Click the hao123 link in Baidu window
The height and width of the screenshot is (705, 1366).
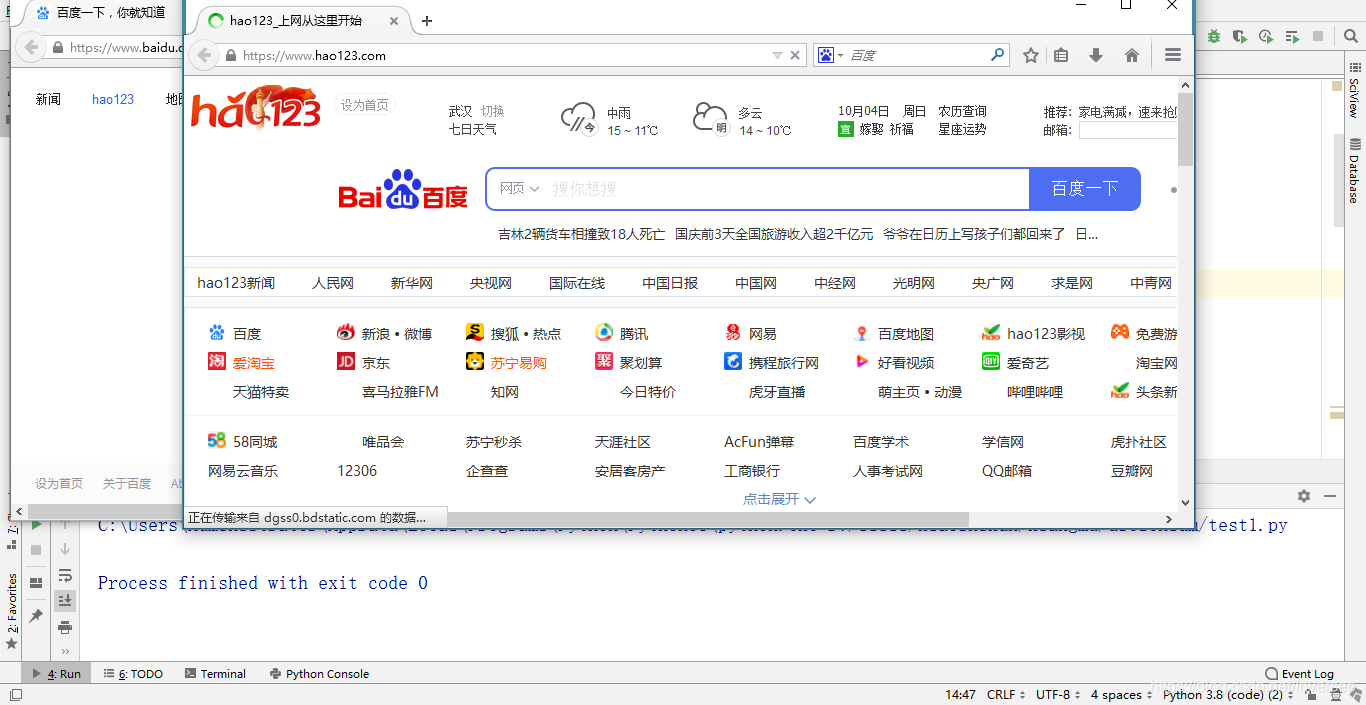pos(113,99)
